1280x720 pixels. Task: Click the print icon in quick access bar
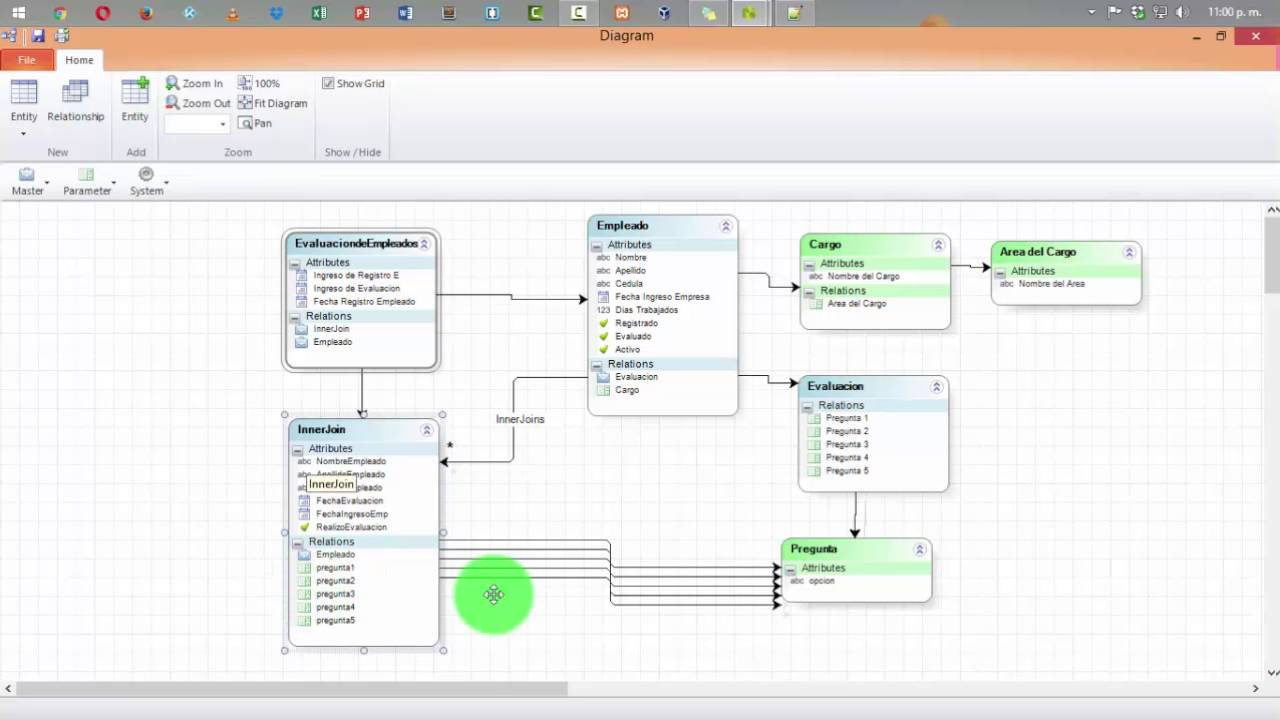pyautogui.click(x=62, y=36)
